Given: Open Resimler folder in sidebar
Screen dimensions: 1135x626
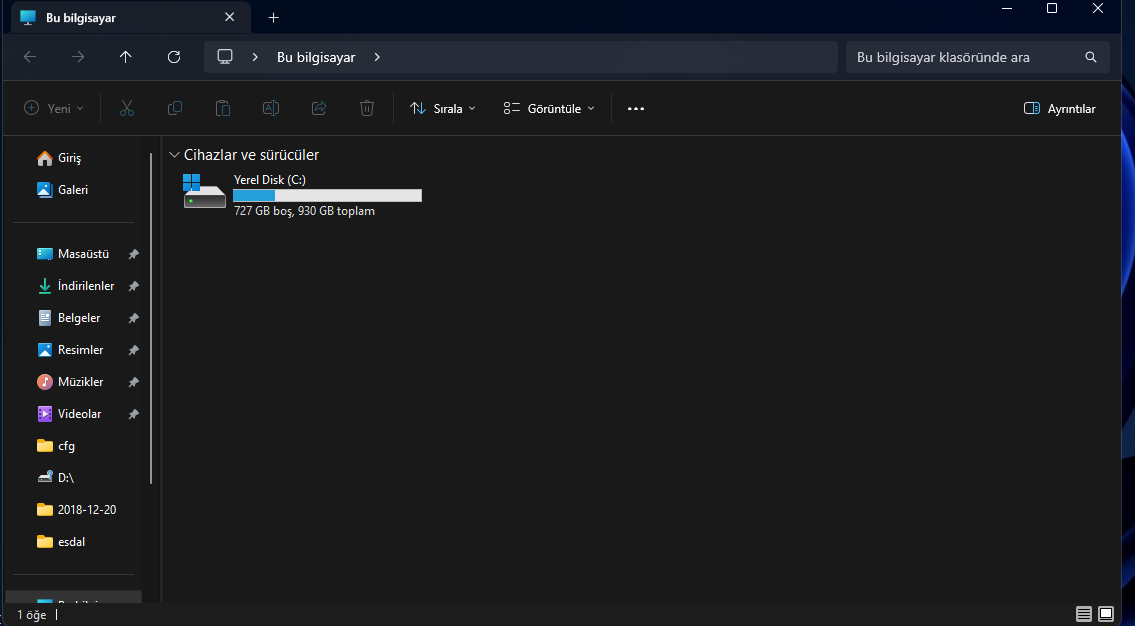Looking at the screenshot, I should click(x=71, y=350).
